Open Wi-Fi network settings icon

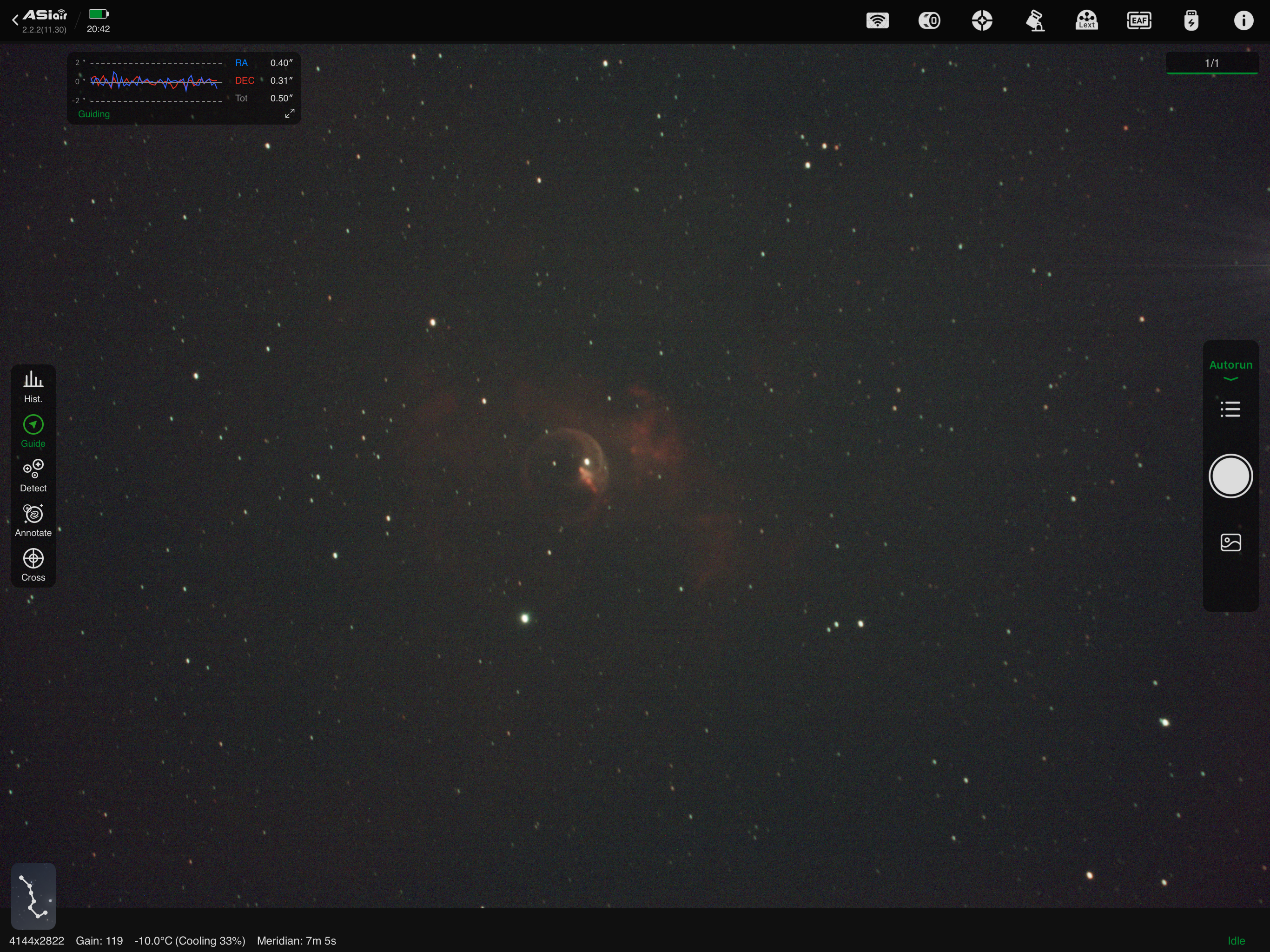[x=877, y=21]
